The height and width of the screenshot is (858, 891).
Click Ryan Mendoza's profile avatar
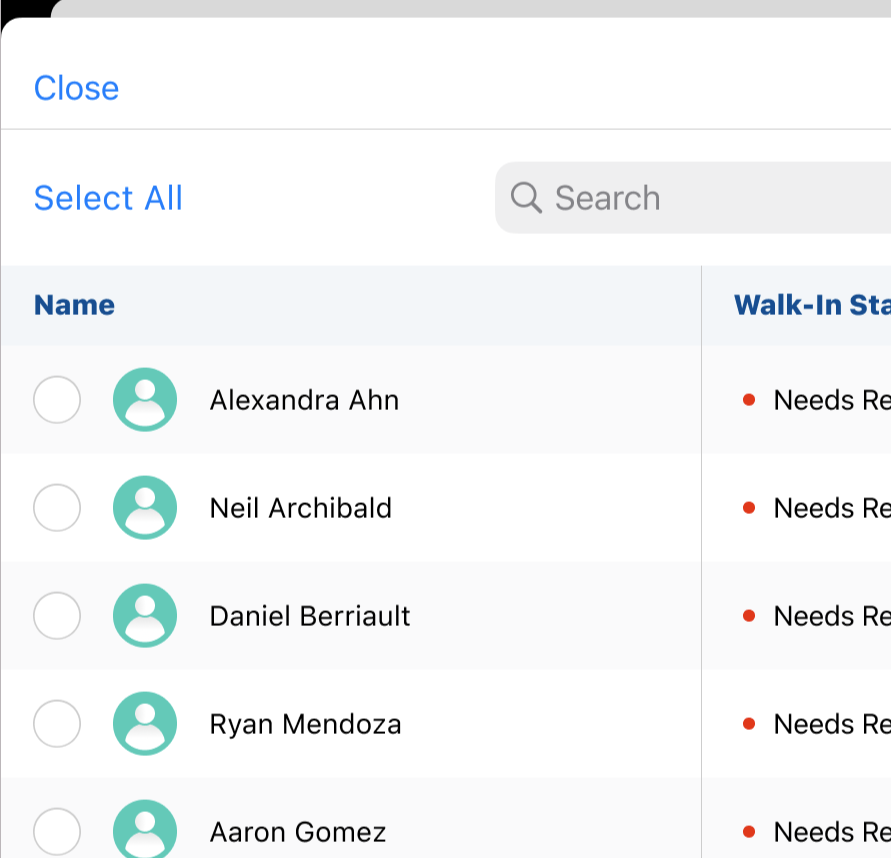145,724
